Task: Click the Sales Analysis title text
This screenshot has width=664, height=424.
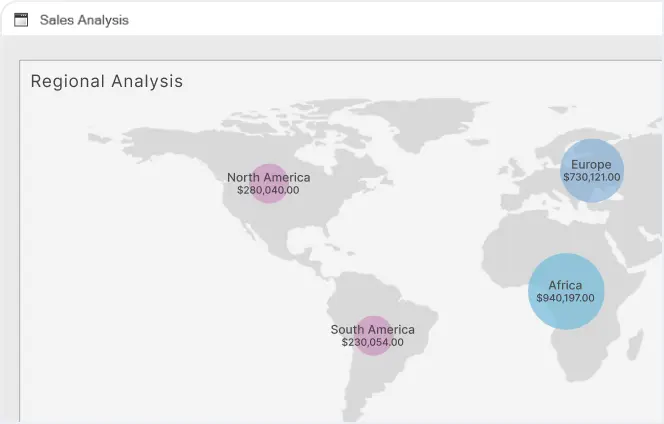Action: point(84,20)
